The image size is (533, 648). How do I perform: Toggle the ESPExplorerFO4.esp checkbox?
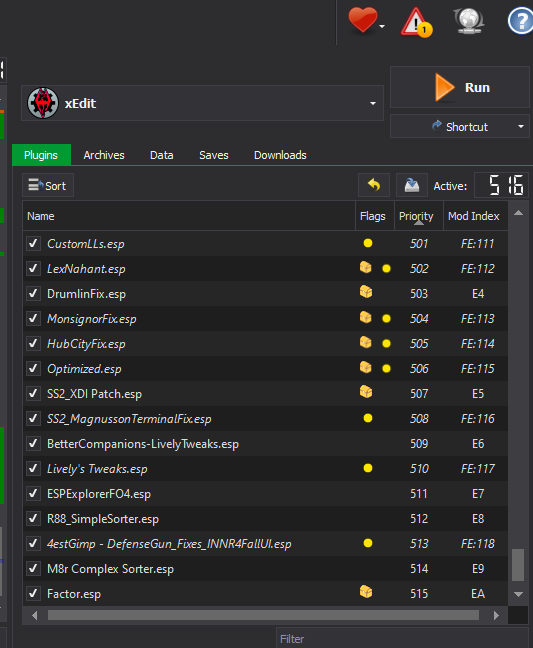33,493
